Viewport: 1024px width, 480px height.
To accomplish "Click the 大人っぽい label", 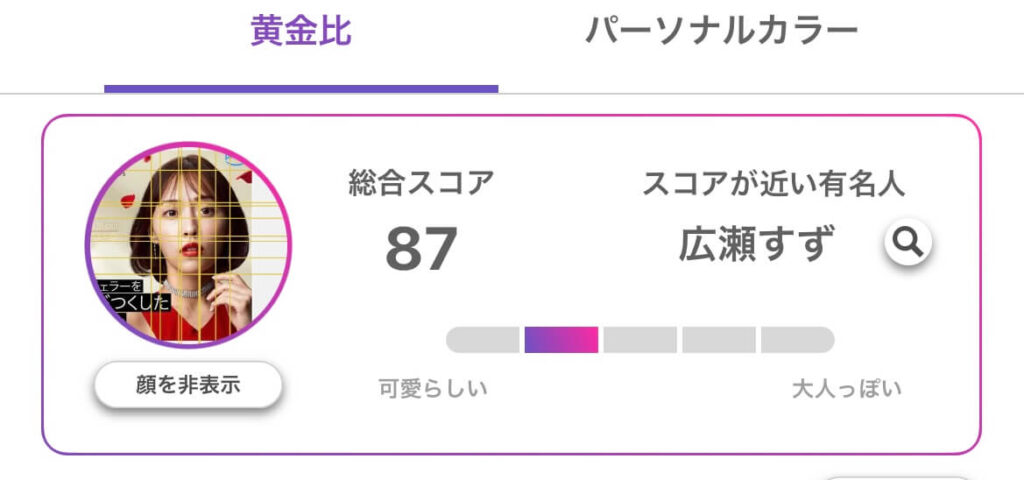I will click(x=846, y=389).
